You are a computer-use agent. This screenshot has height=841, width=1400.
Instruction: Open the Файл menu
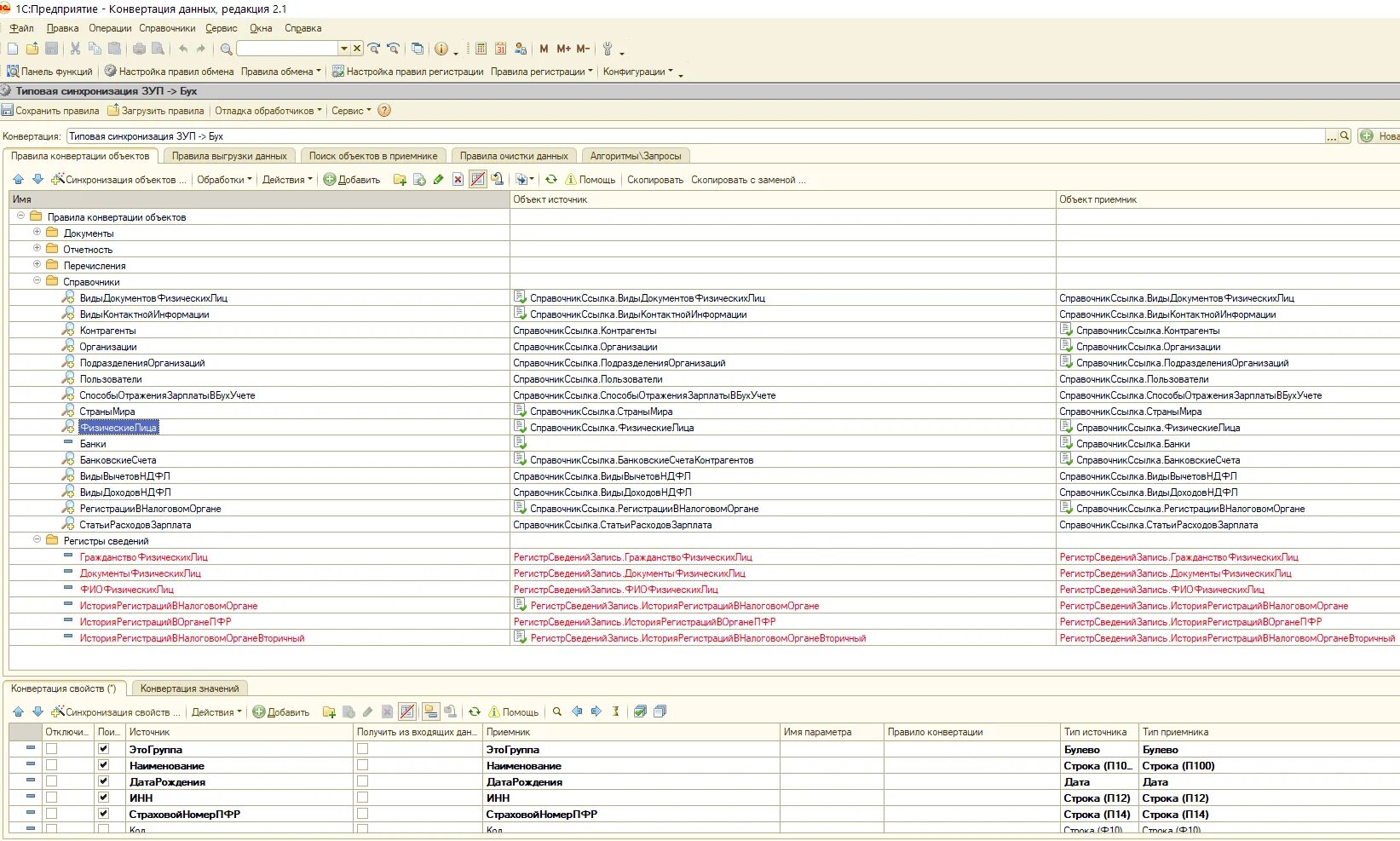[x=22, y=28]
